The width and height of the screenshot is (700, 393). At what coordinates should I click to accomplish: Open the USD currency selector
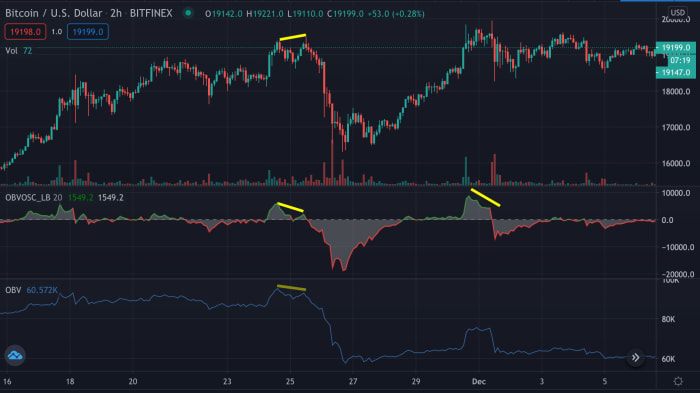coord(678,13)
